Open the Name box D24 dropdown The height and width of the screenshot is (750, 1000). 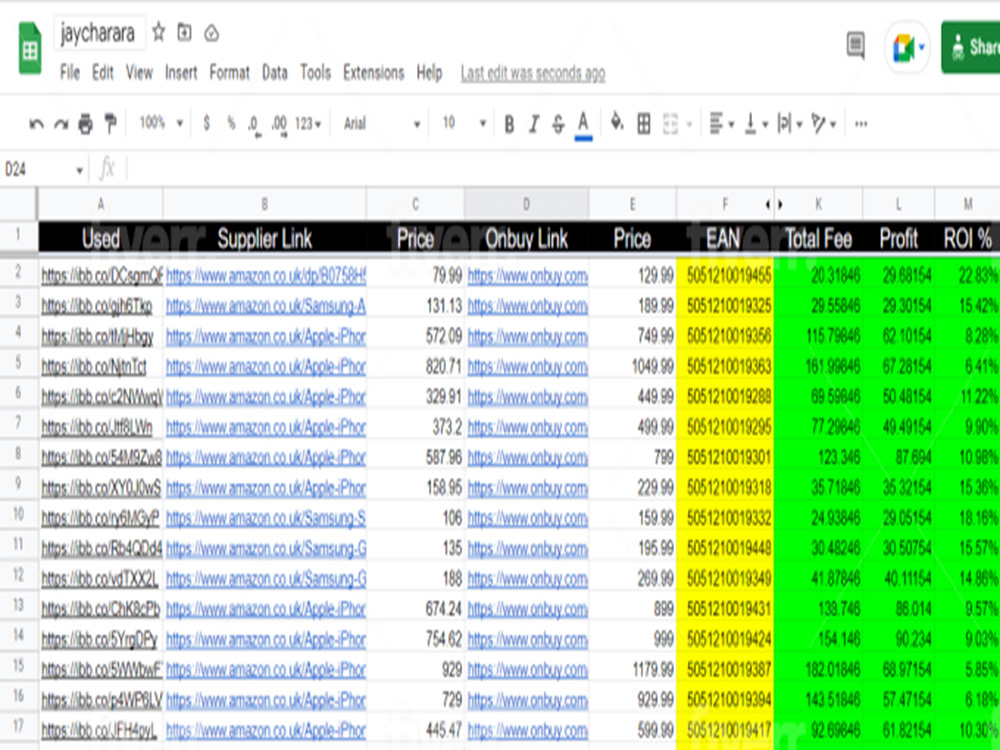(80, 170)
